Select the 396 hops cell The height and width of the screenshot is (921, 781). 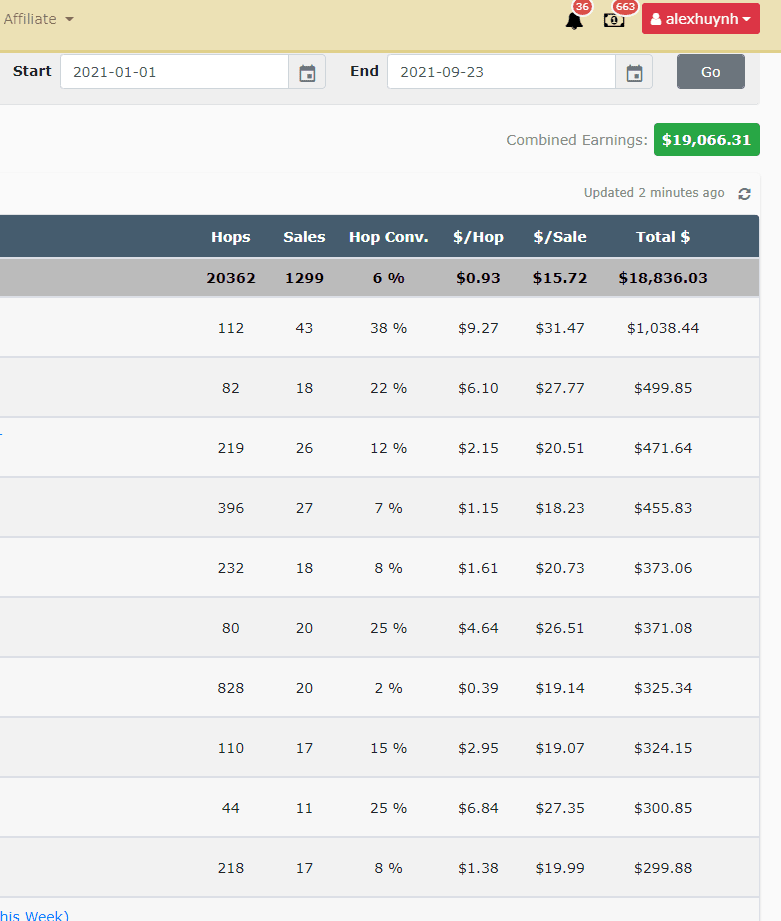(231, 507)
